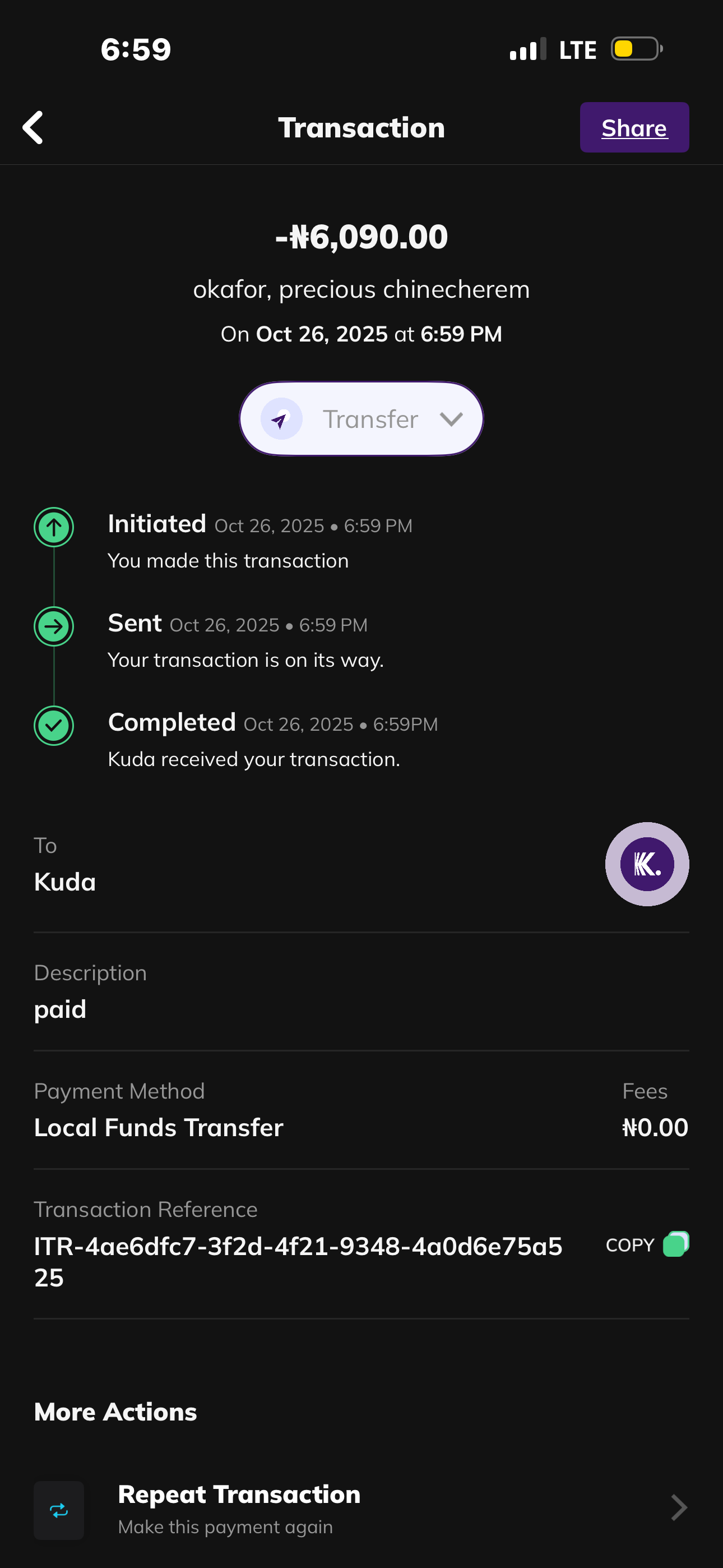Tap recipient name okafor, precious chinecherem

(x=361, y=290)
